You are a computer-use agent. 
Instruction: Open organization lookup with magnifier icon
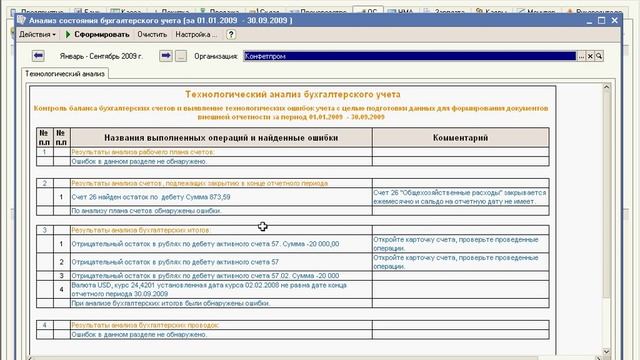pyautogui.click(x=599, y=56)
